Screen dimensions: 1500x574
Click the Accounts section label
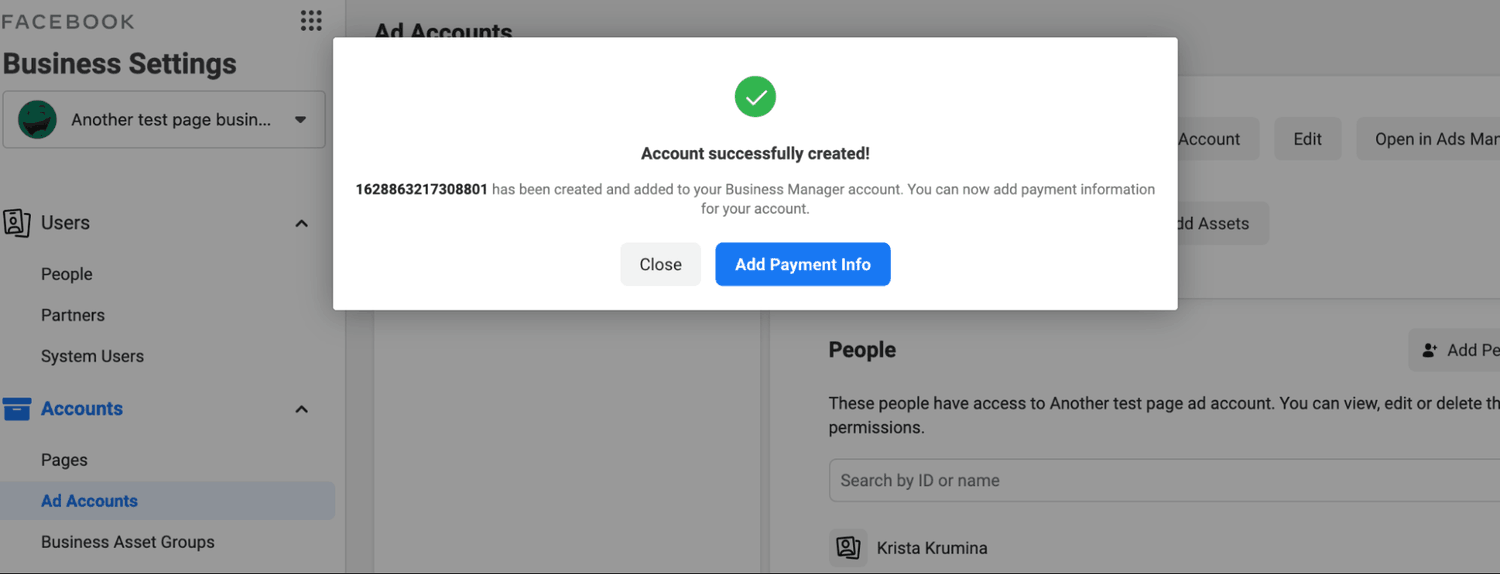point(82,409)
